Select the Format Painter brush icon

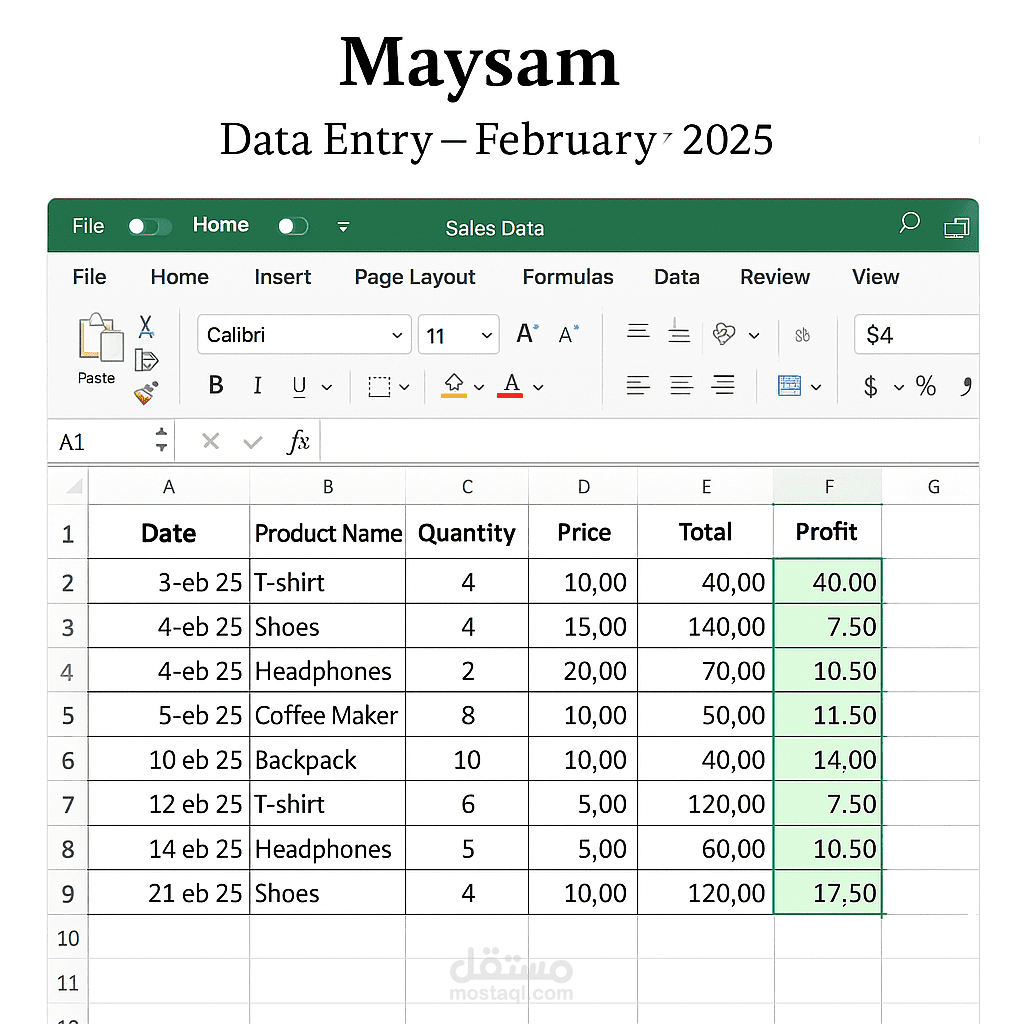[x=146, y=392]
